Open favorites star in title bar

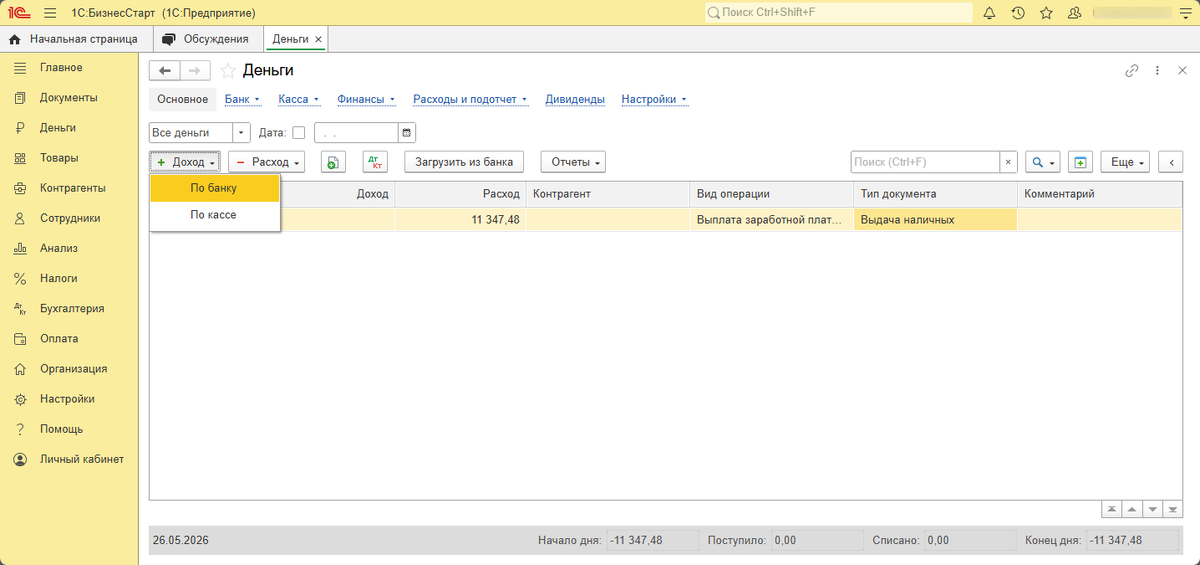1046,13
